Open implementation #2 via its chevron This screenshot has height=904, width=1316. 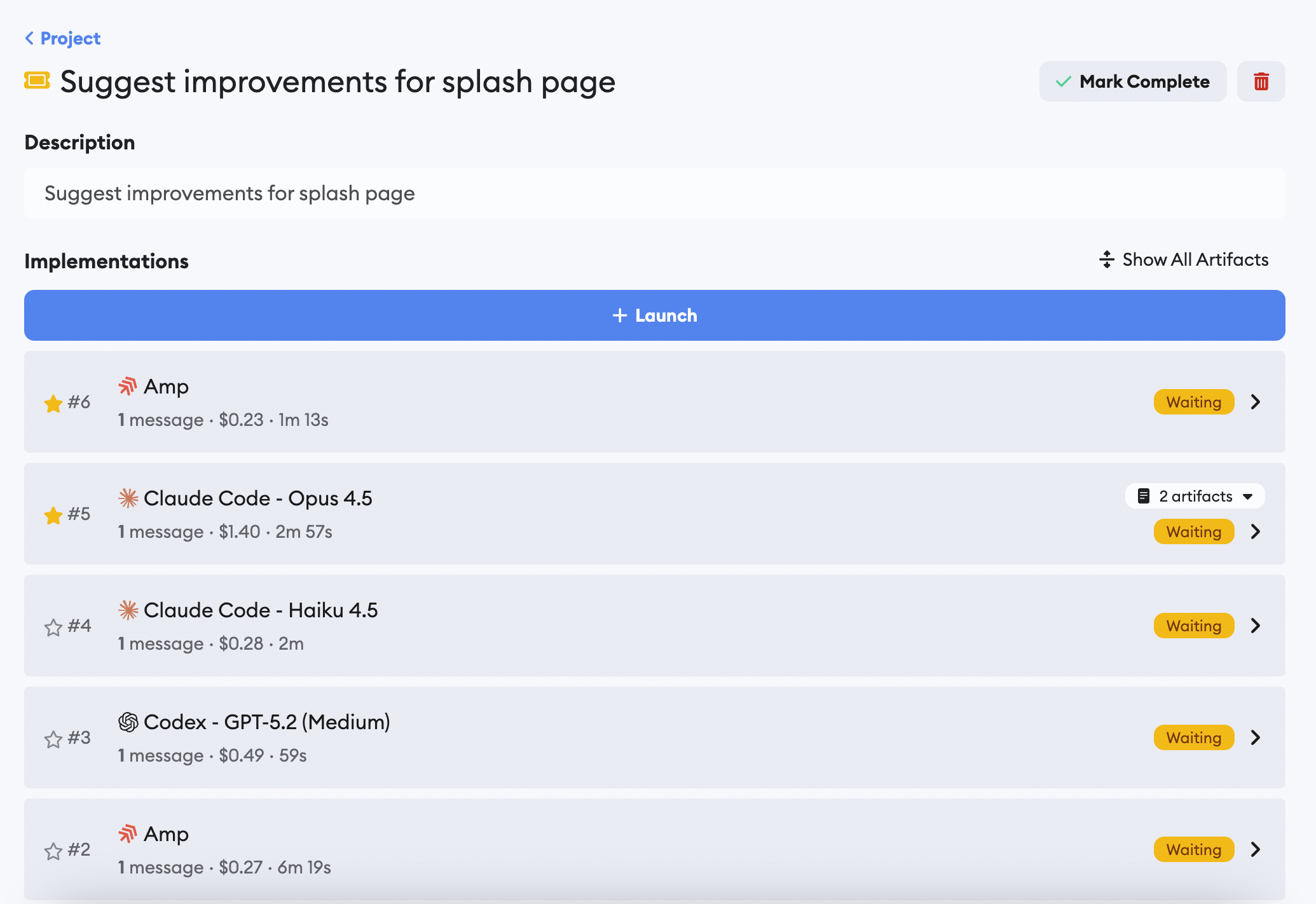pos(1256,849)
